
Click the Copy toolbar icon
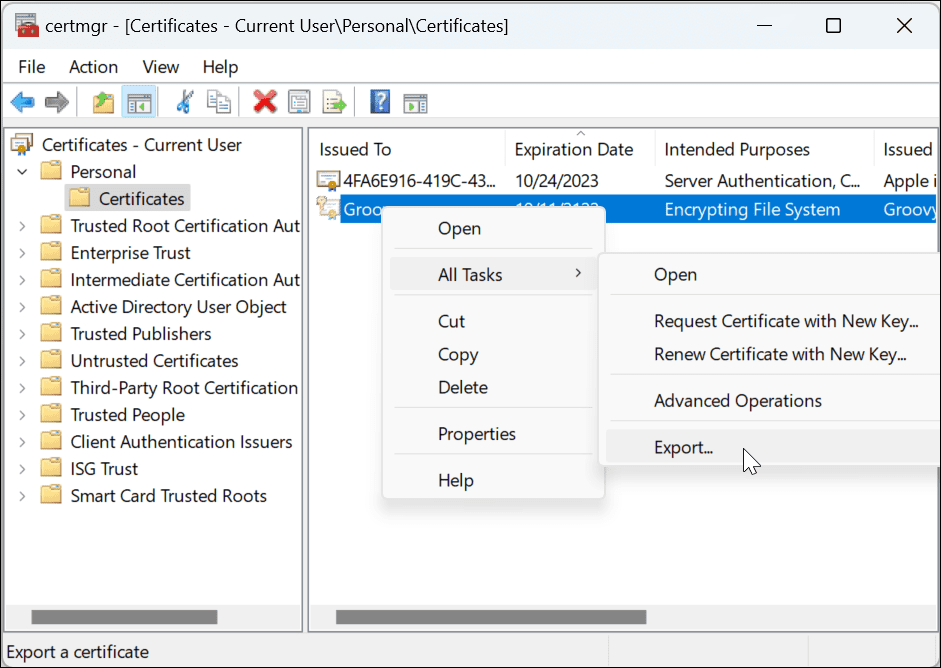(218, 102)
